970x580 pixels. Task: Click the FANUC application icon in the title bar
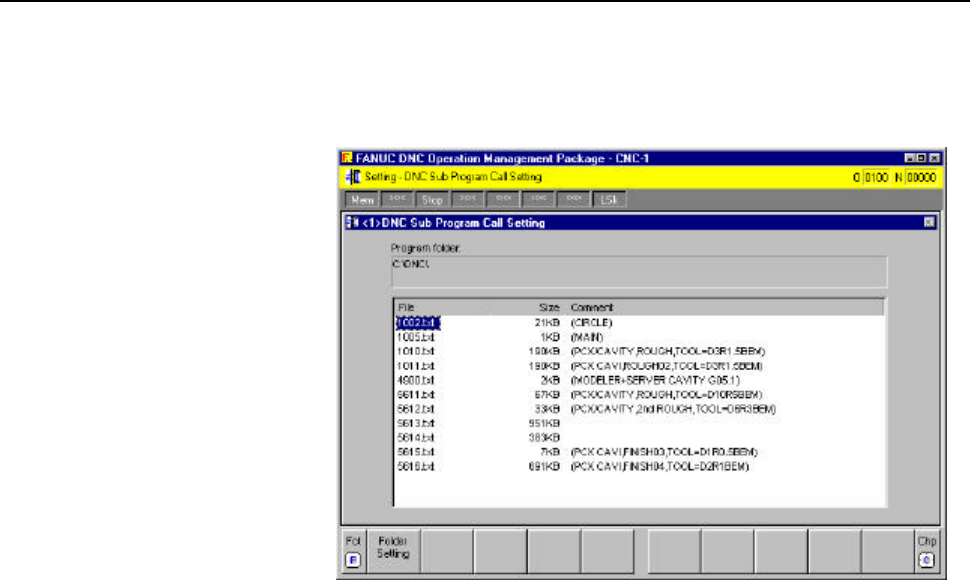[x=347, y=158]
